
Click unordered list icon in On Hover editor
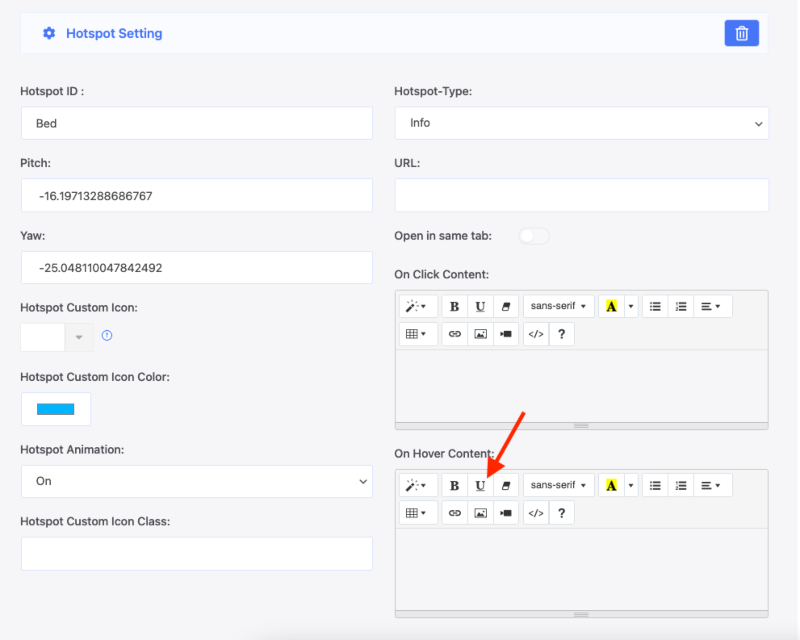(x=655, y=485)
